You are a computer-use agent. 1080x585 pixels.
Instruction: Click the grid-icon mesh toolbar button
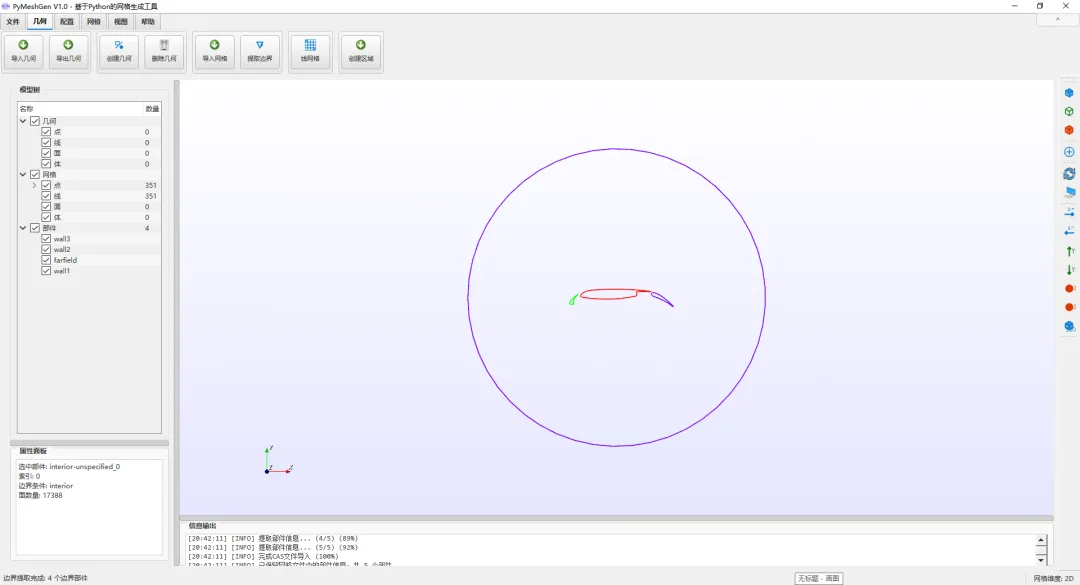[x=310, y=51]
